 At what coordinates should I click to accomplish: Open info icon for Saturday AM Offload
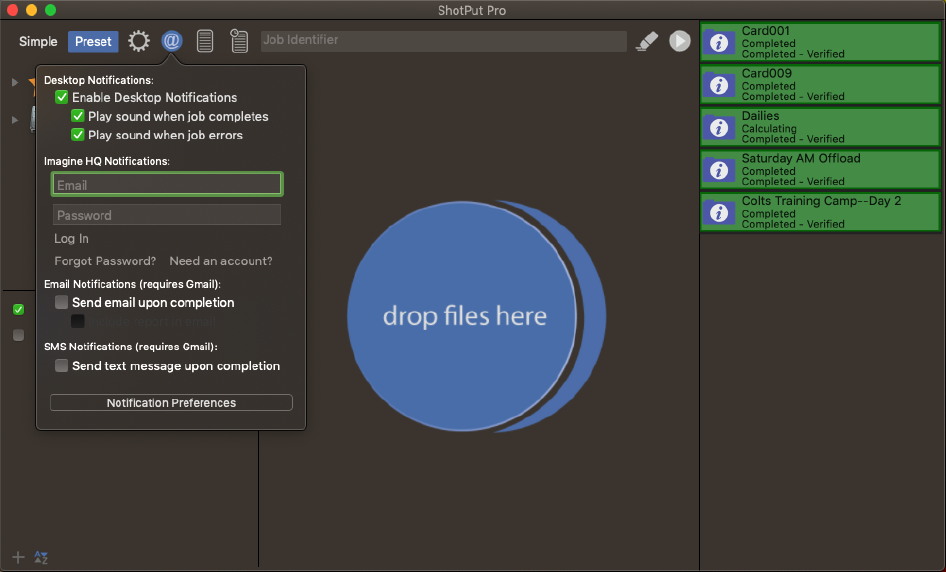tap(719, 170)
